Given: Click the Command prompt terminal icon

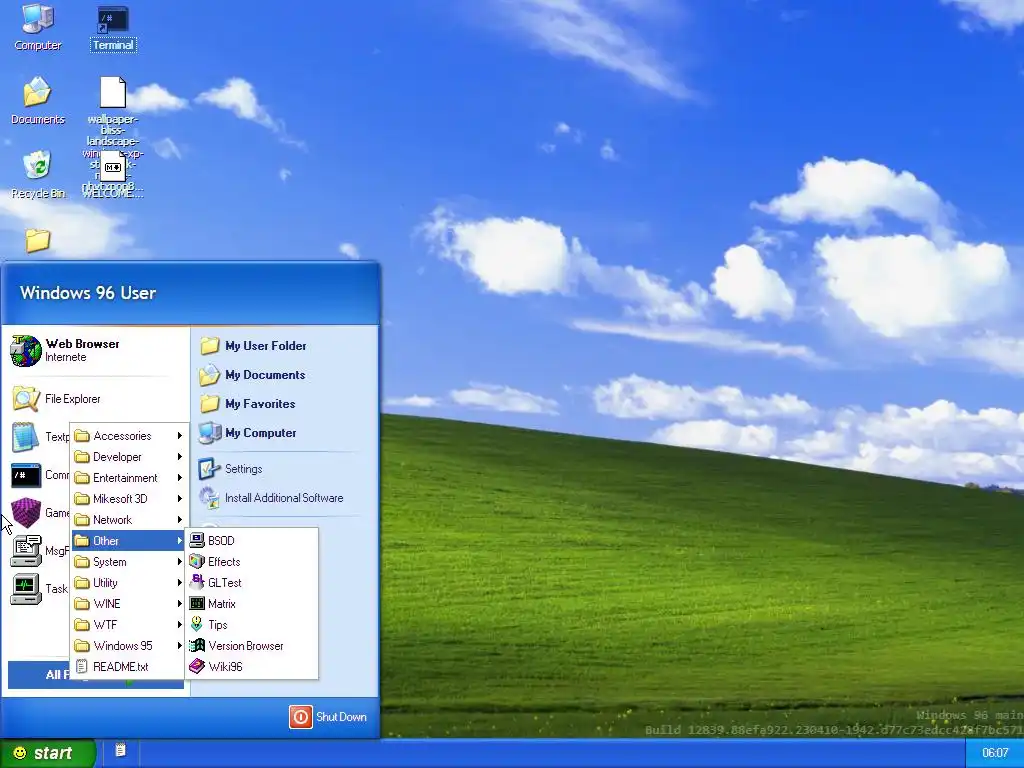Looking at the screenshot, I should pyautogui.click(x=25, y=475).
